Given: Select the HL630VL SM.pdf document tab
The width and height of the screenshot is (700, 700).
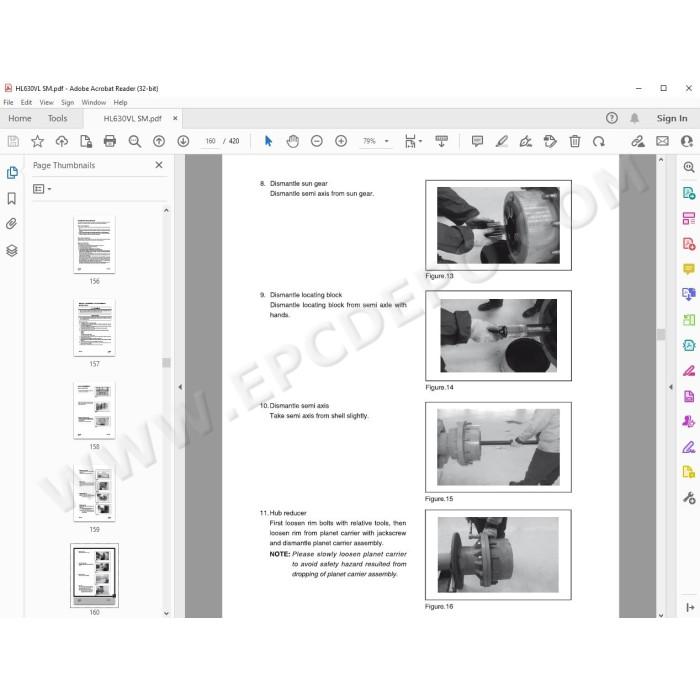Looking at the screenshot, I should click(132, 118).
